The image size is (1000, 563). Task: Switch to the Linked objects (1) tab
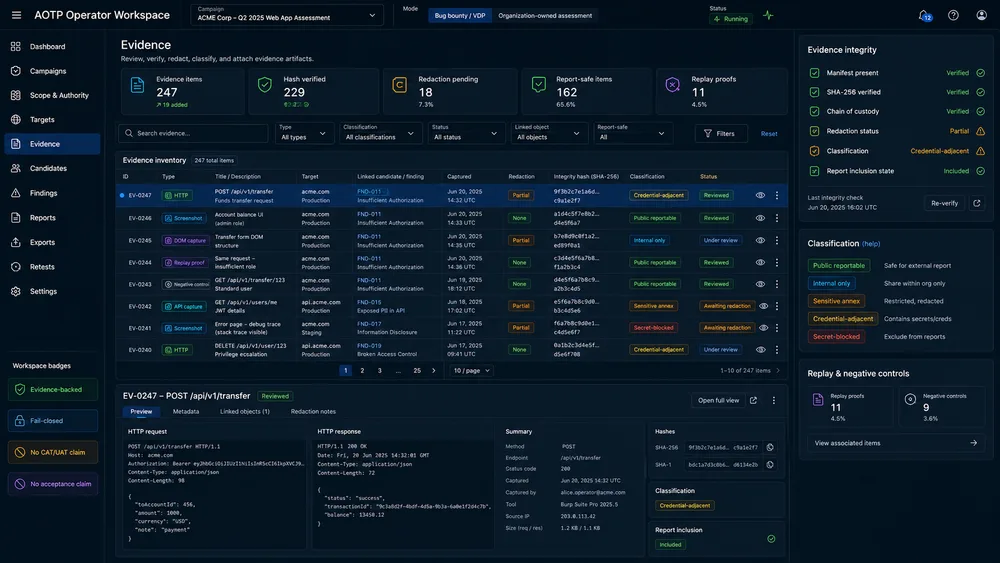(245, 411)
